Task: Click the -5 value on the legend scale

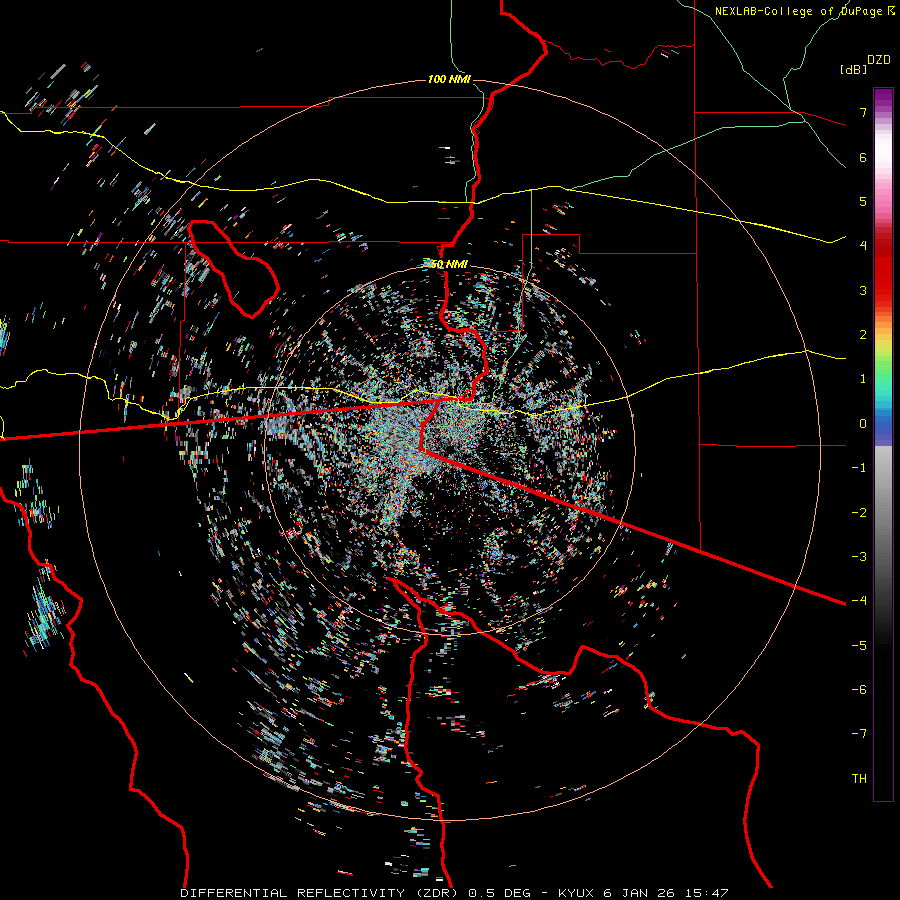Action: coord(859,646)
